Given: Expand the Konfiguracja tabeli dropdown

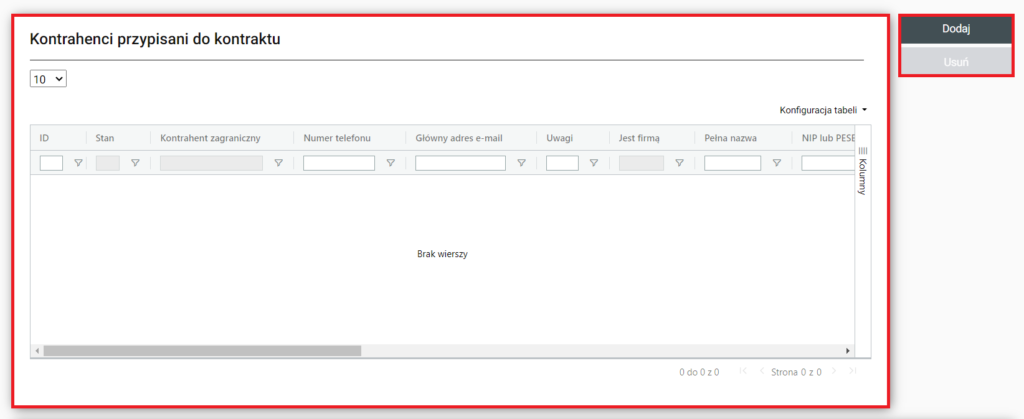Looking at the screenshot, I should pos(822,110).
